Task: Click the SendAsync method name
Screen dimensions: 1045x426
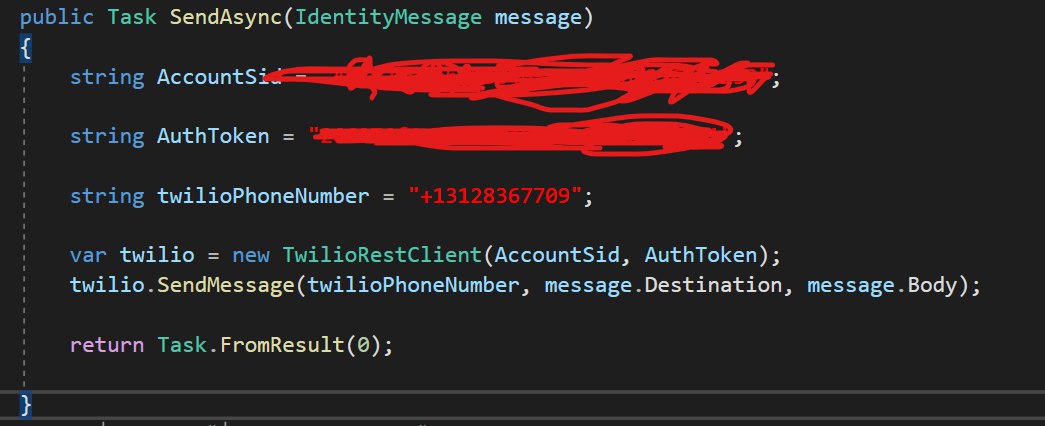Action: pos(227,17)
